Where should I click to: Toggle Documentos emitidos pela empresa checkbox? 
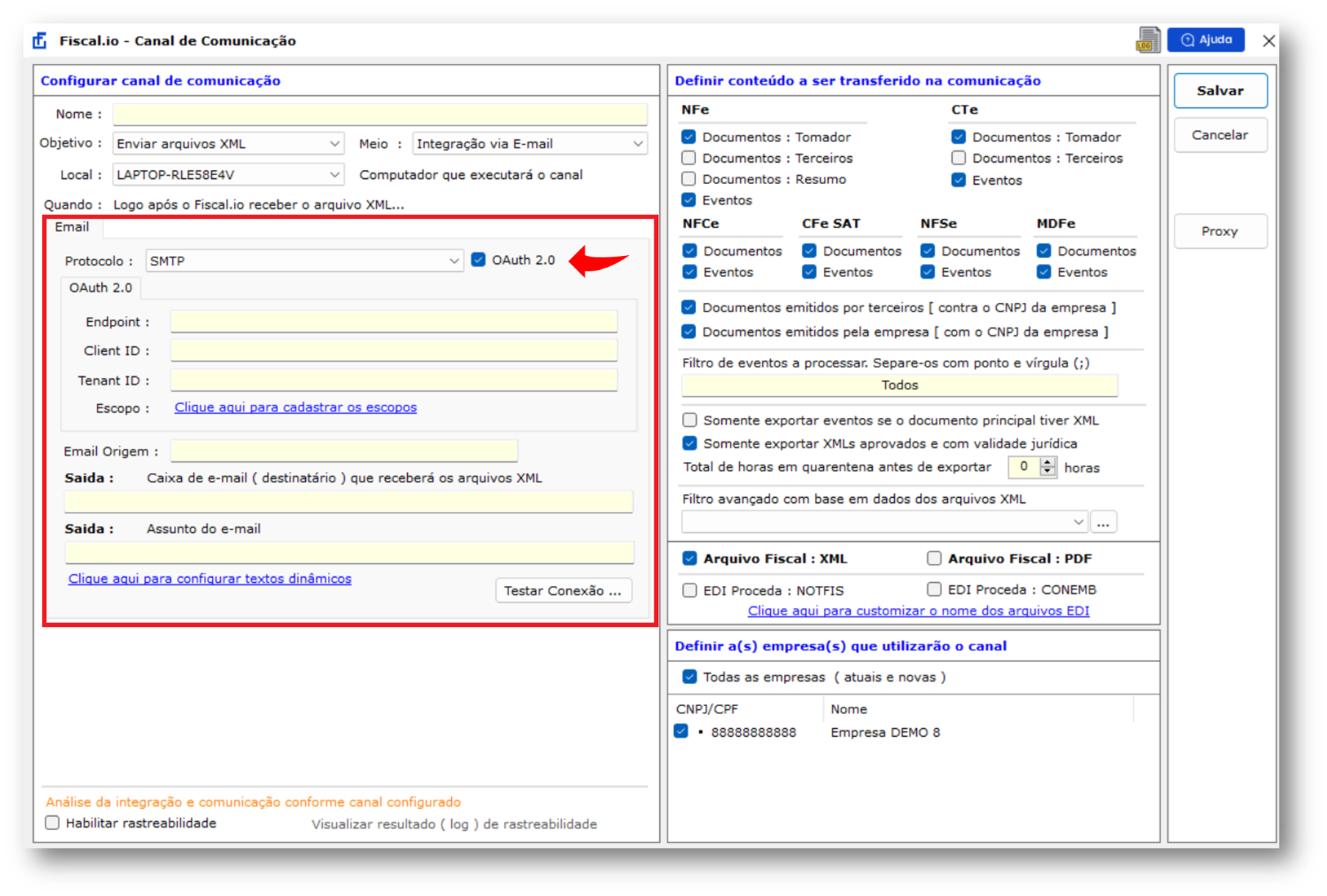pyautogui.click(x=689, y=331)
